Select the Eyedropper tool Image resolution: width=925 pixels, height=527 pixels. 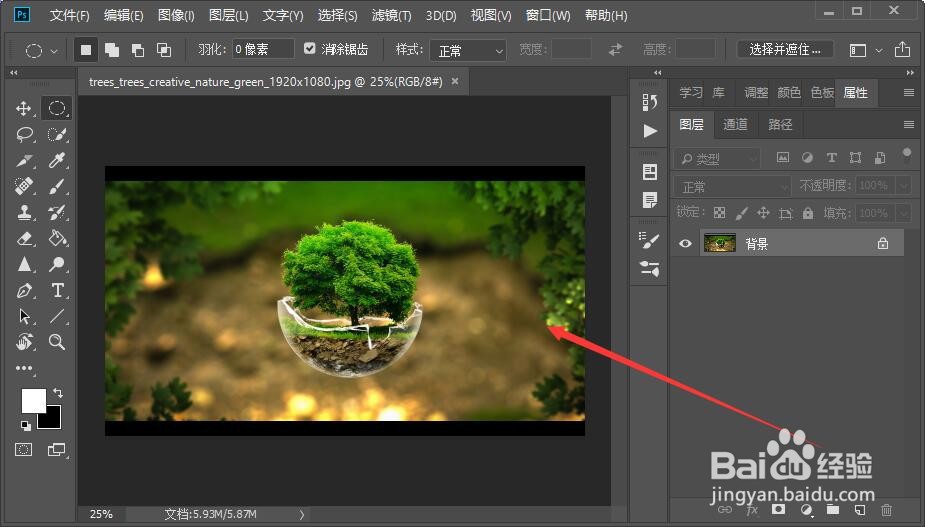click(57, 160)
